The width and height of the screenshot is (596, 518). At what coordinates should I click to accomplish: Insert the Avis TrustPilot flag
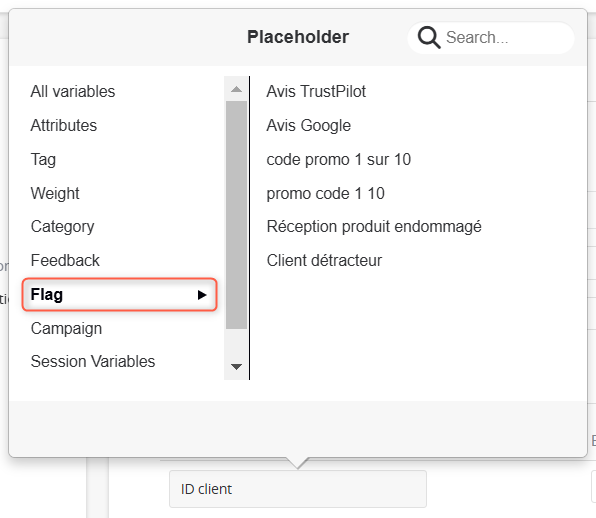coord(316,92)
